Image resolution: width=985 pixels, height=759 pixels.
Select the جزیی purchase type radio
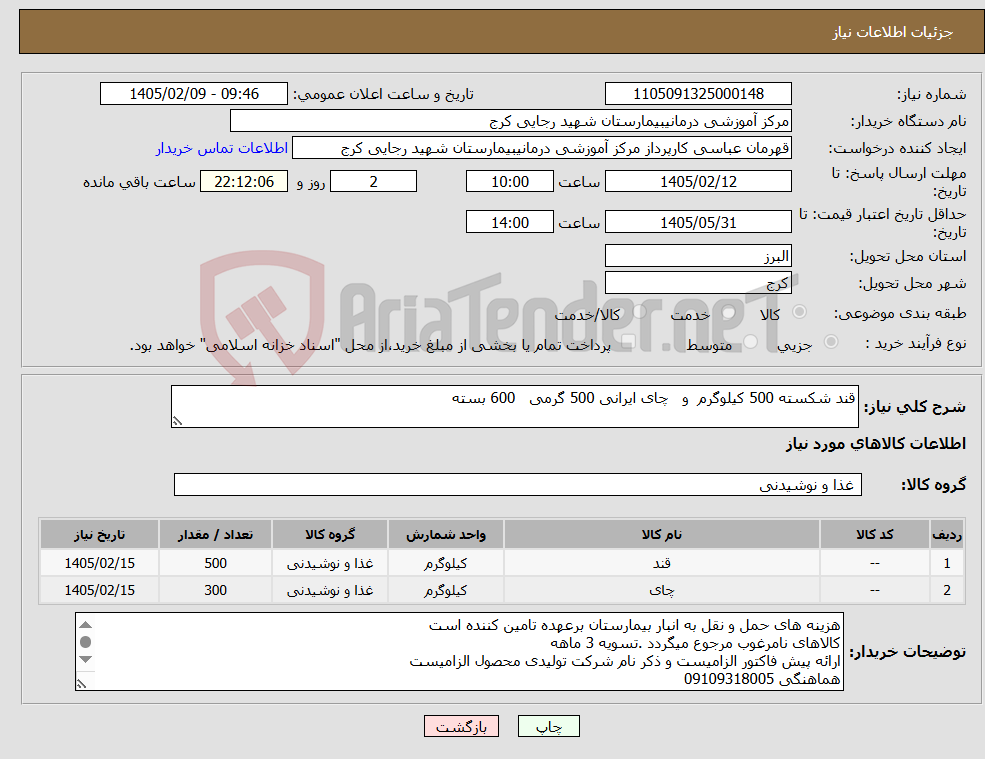click(830, 342)
